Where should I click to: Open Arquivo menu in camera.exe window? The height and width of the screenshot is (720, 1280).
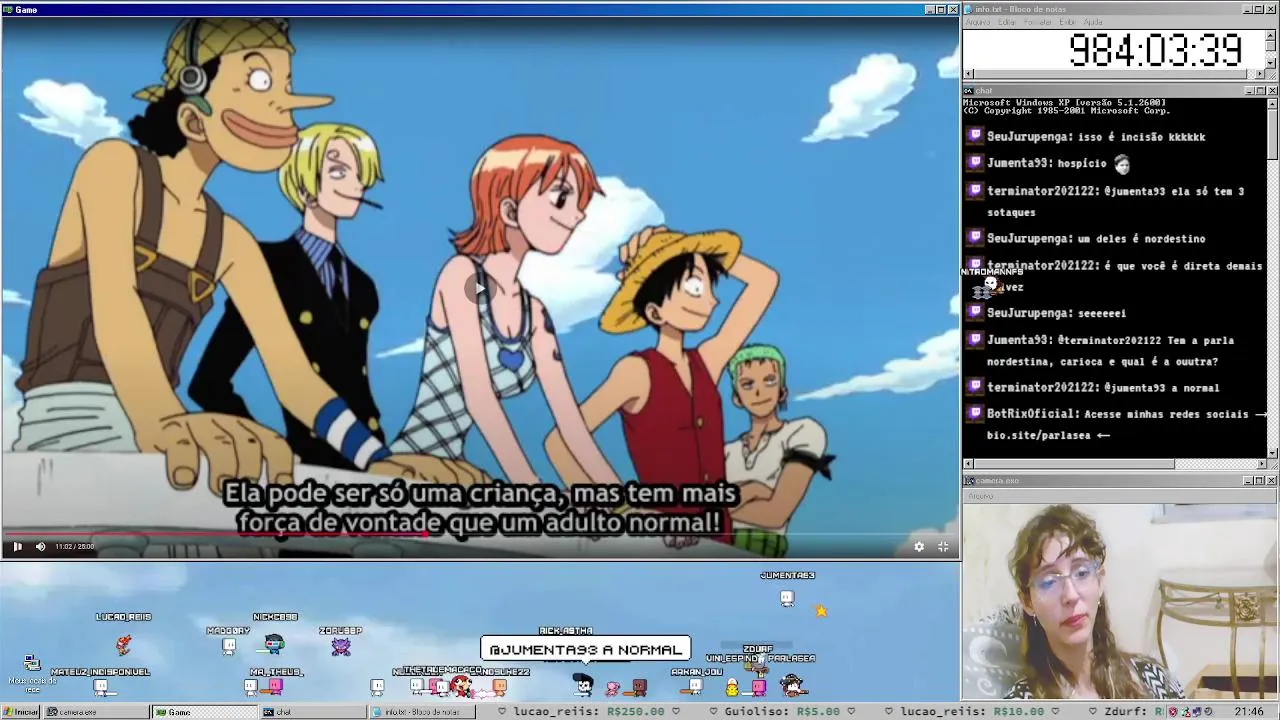(980, 496)
